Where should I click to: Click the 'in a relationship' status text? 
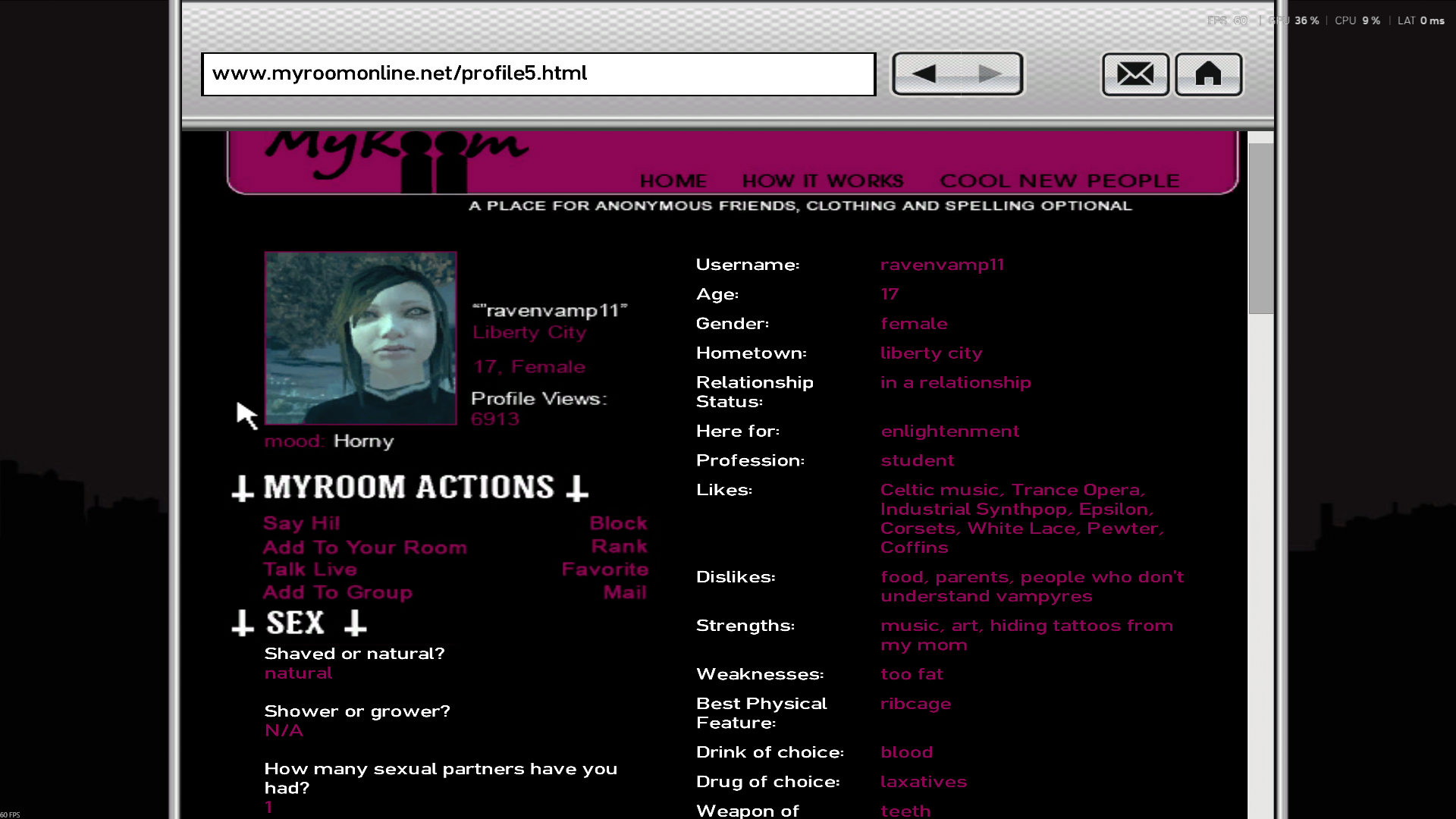[x=955, y=382]
